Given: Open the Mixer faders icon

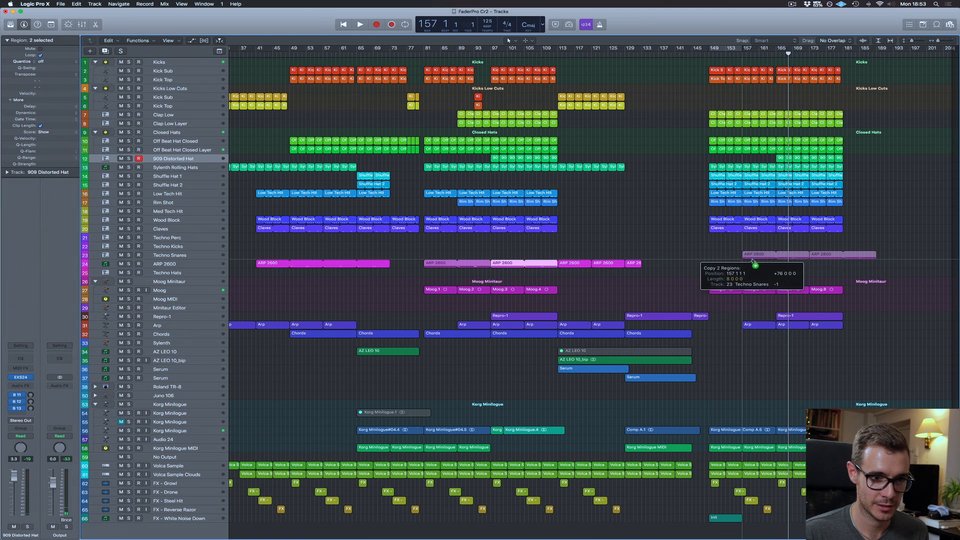Looking at the screenshot, I should click(81, 24).
